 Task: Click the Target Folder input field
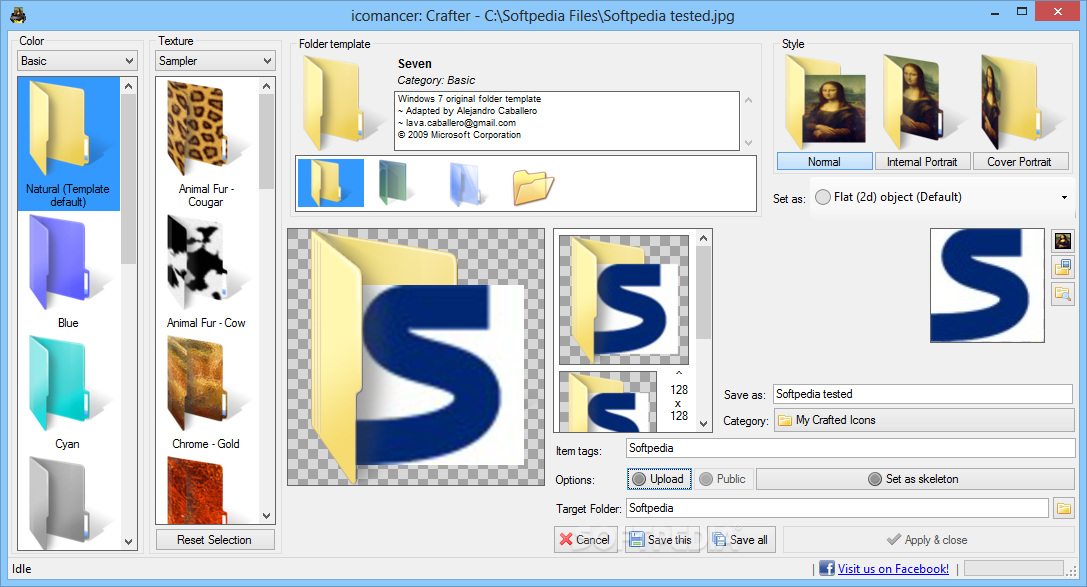837,508
